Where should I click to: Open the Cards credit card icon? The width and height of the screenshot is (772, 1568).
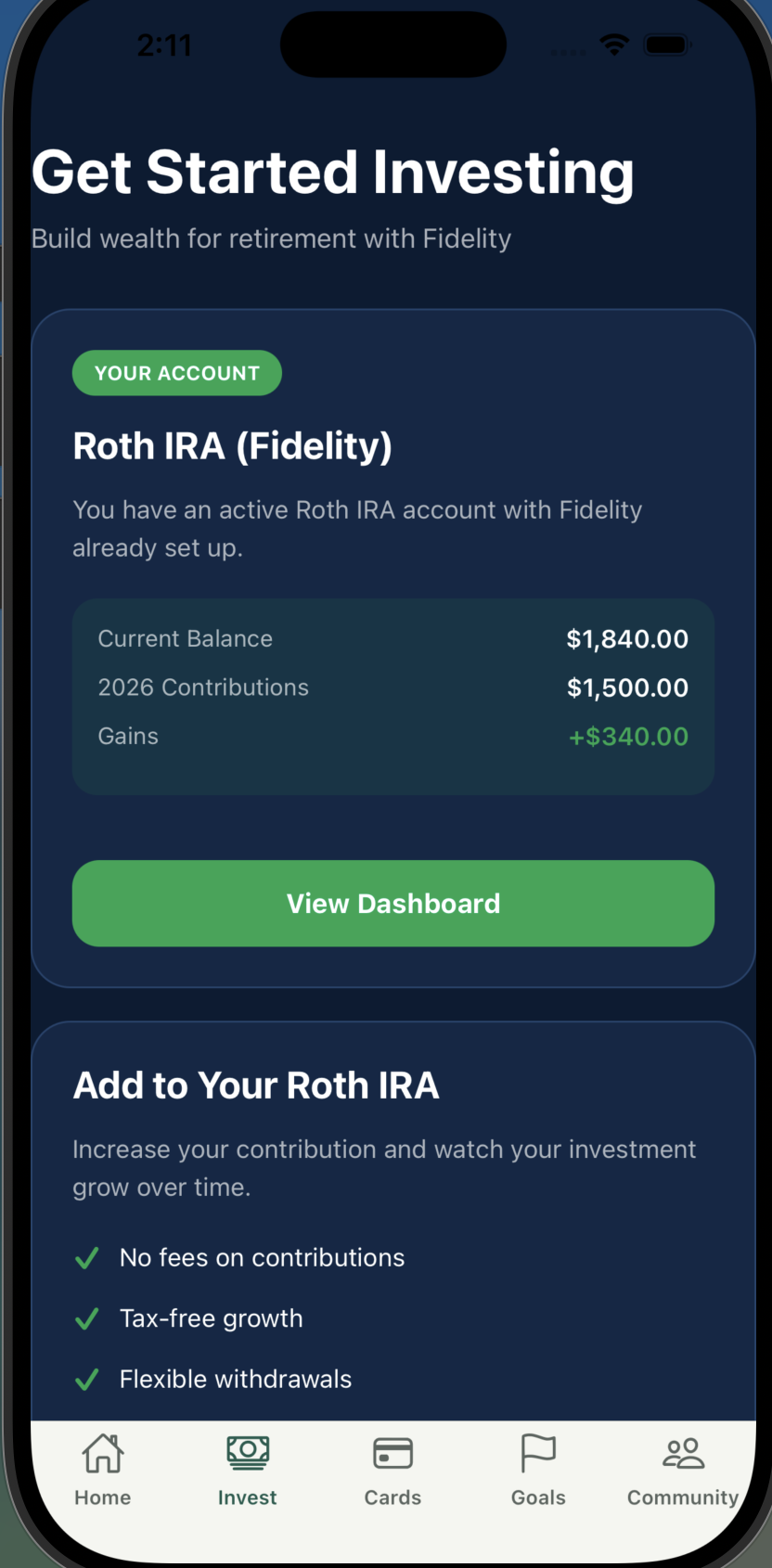pos(392,1453)
